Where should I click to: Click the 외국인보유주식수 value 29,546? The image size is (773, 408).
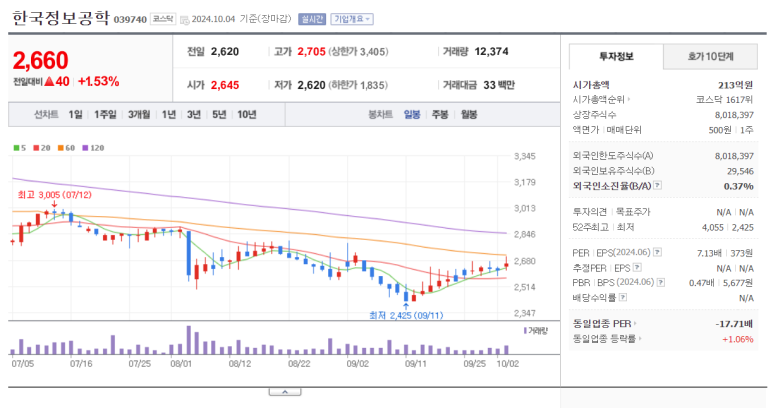(x=740, y=171)
